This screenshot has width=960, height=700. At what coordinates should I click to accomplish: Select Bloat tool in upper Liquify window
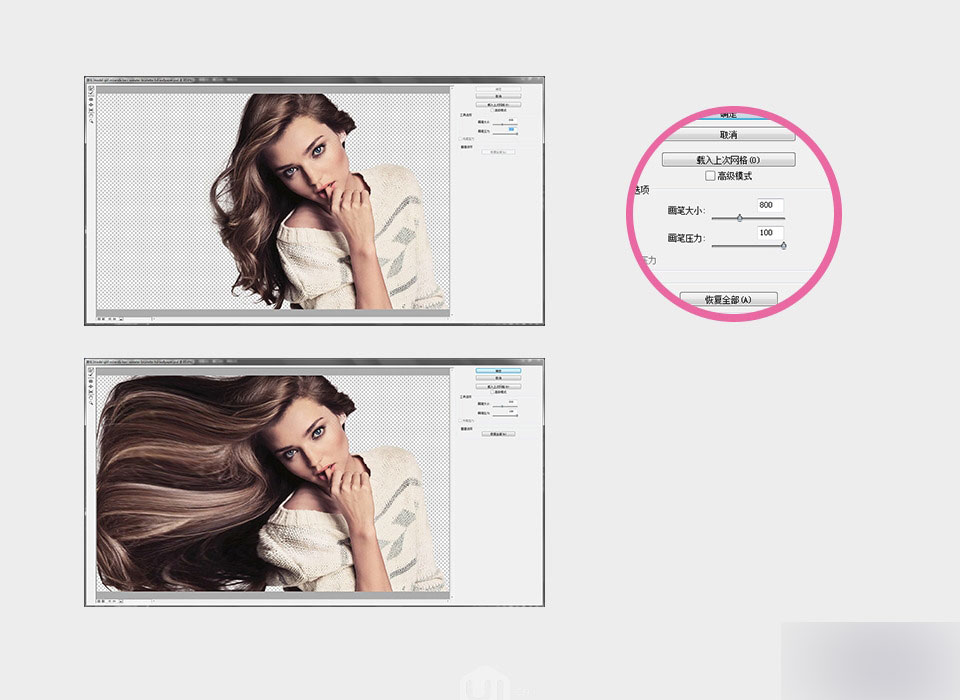click(x=91, y=105)
